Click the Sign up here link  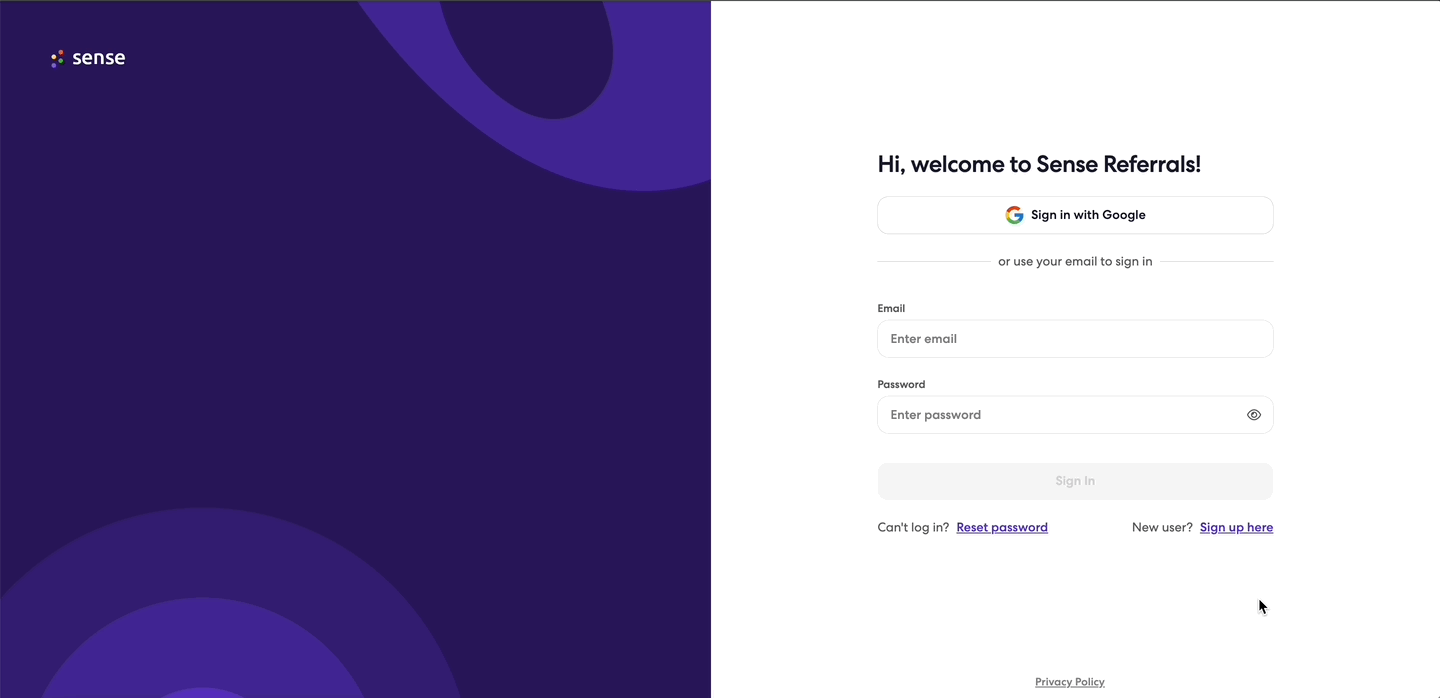1236,527
